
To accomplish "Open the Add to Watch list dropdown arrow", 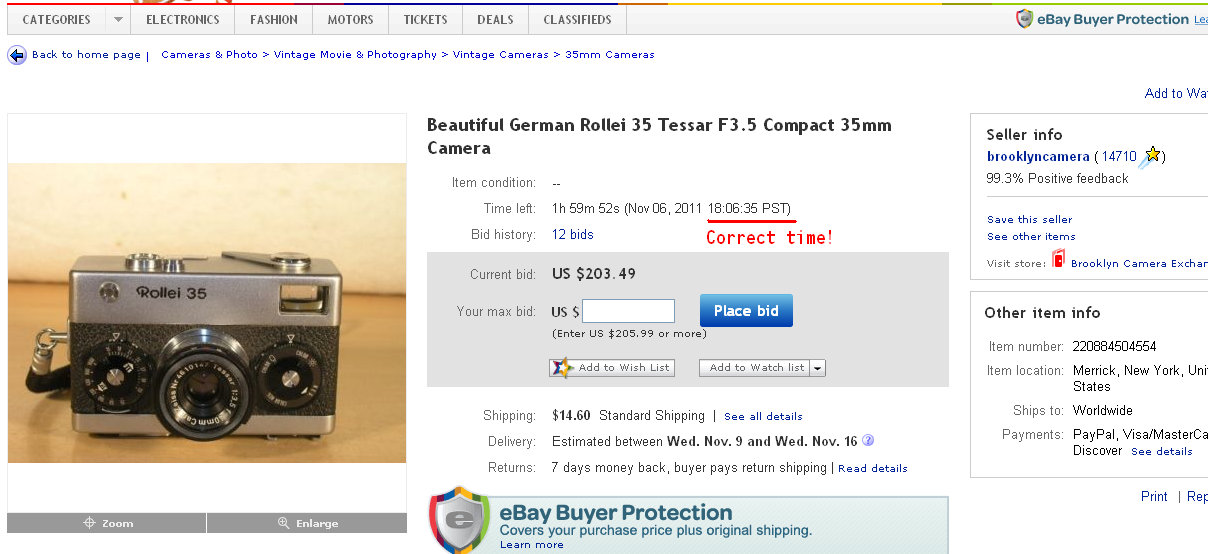I will tap(818, 368).
